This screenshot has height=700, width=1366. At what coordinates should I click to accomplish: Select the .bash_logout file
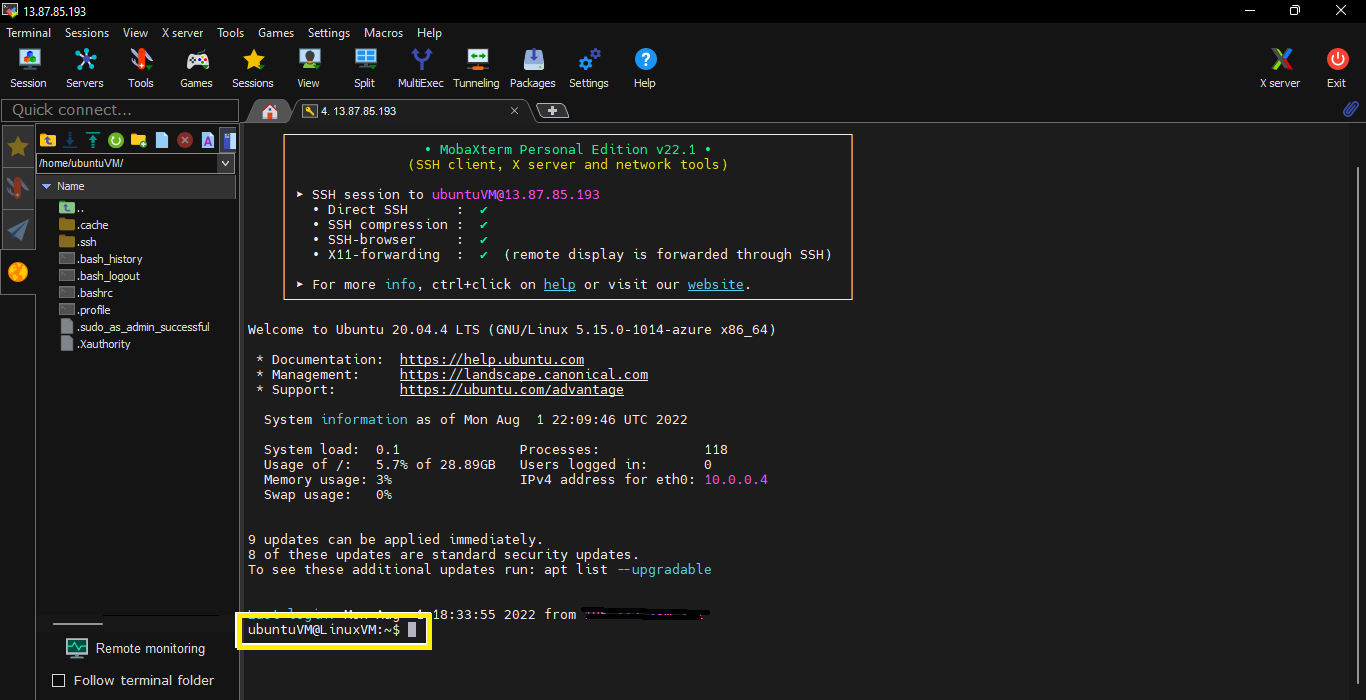point(100,276)
